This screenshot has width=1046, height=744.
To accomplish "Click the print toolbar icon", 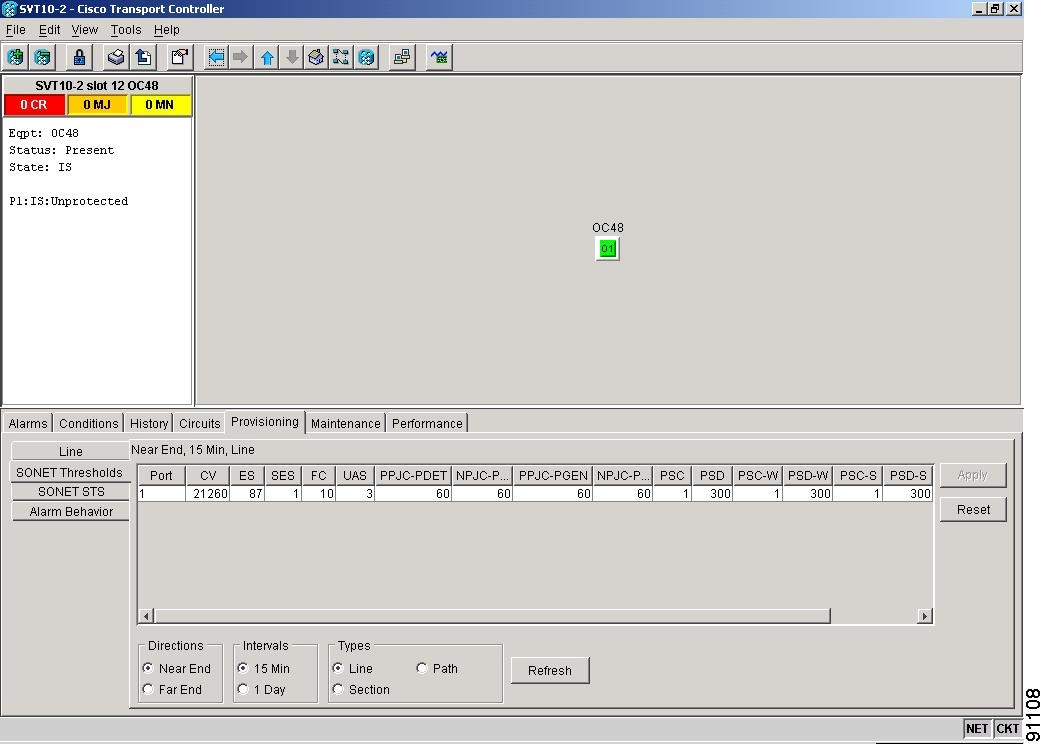I will click(x=116, y=57).
